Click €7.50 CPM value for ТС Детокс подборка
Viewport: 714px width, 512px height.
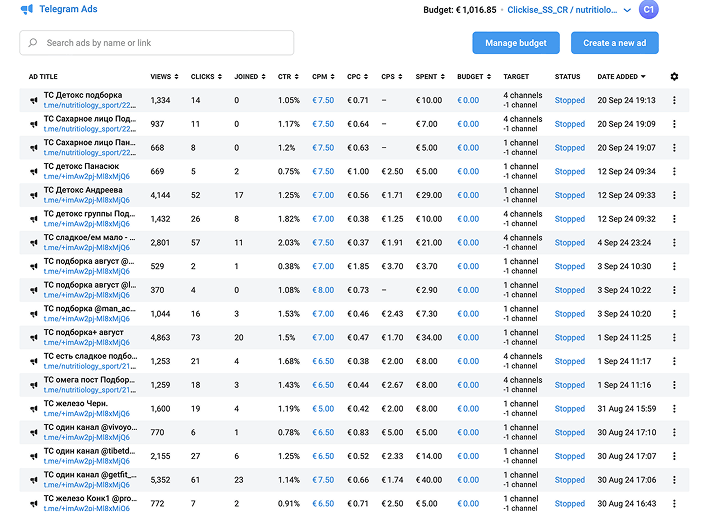[x=323, y=100]
